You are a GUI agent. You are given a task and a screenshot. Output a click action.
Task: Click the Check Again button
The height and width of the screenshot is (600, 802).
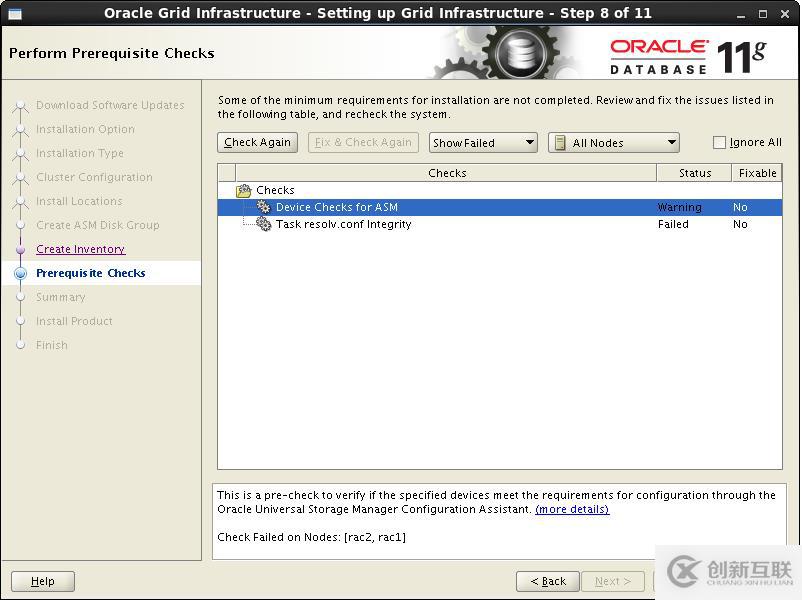257,142
